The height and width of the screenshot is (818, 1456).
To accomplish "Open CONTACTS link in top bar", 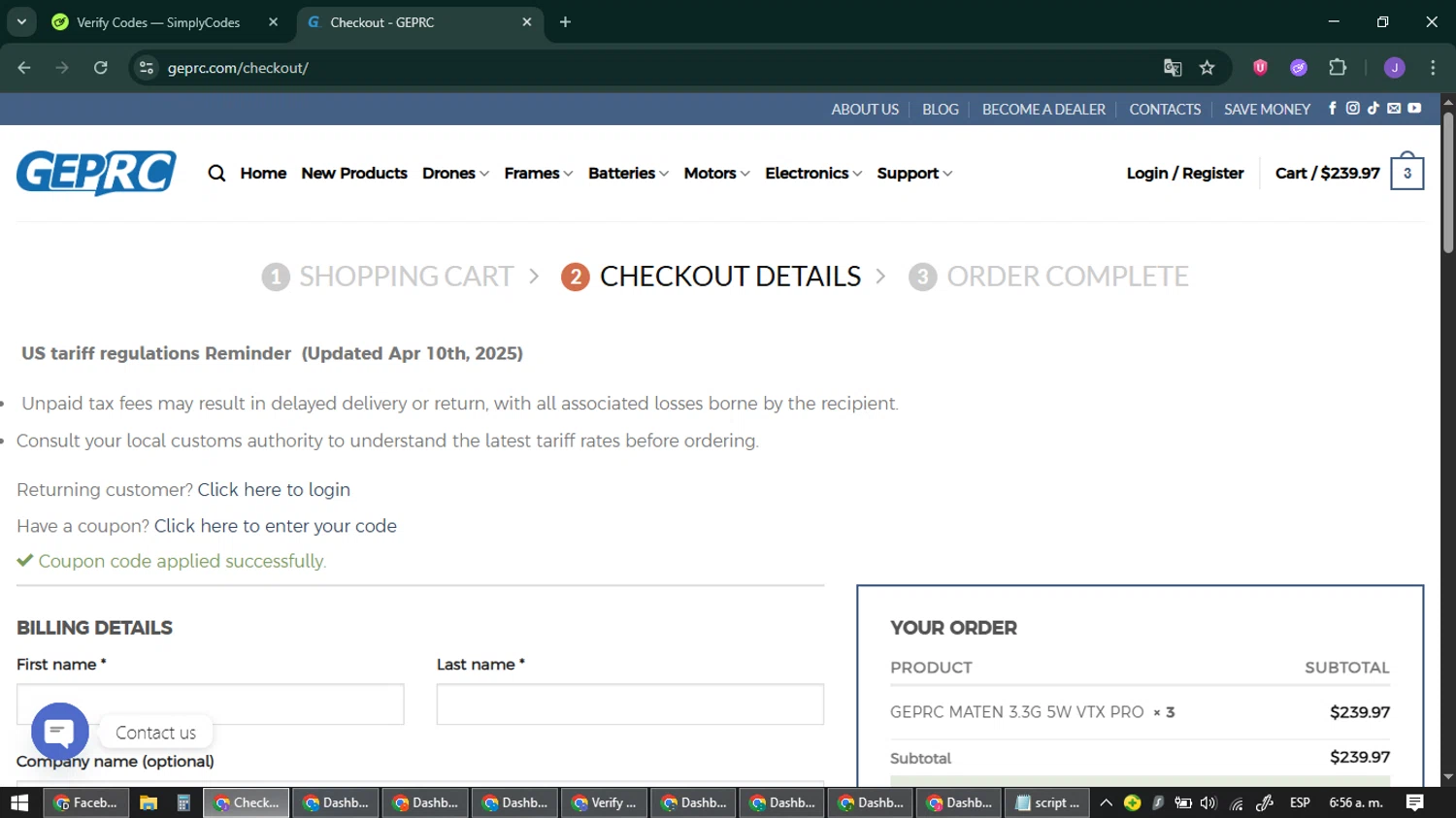I will pyautogui.click(x=1165, y=109).
